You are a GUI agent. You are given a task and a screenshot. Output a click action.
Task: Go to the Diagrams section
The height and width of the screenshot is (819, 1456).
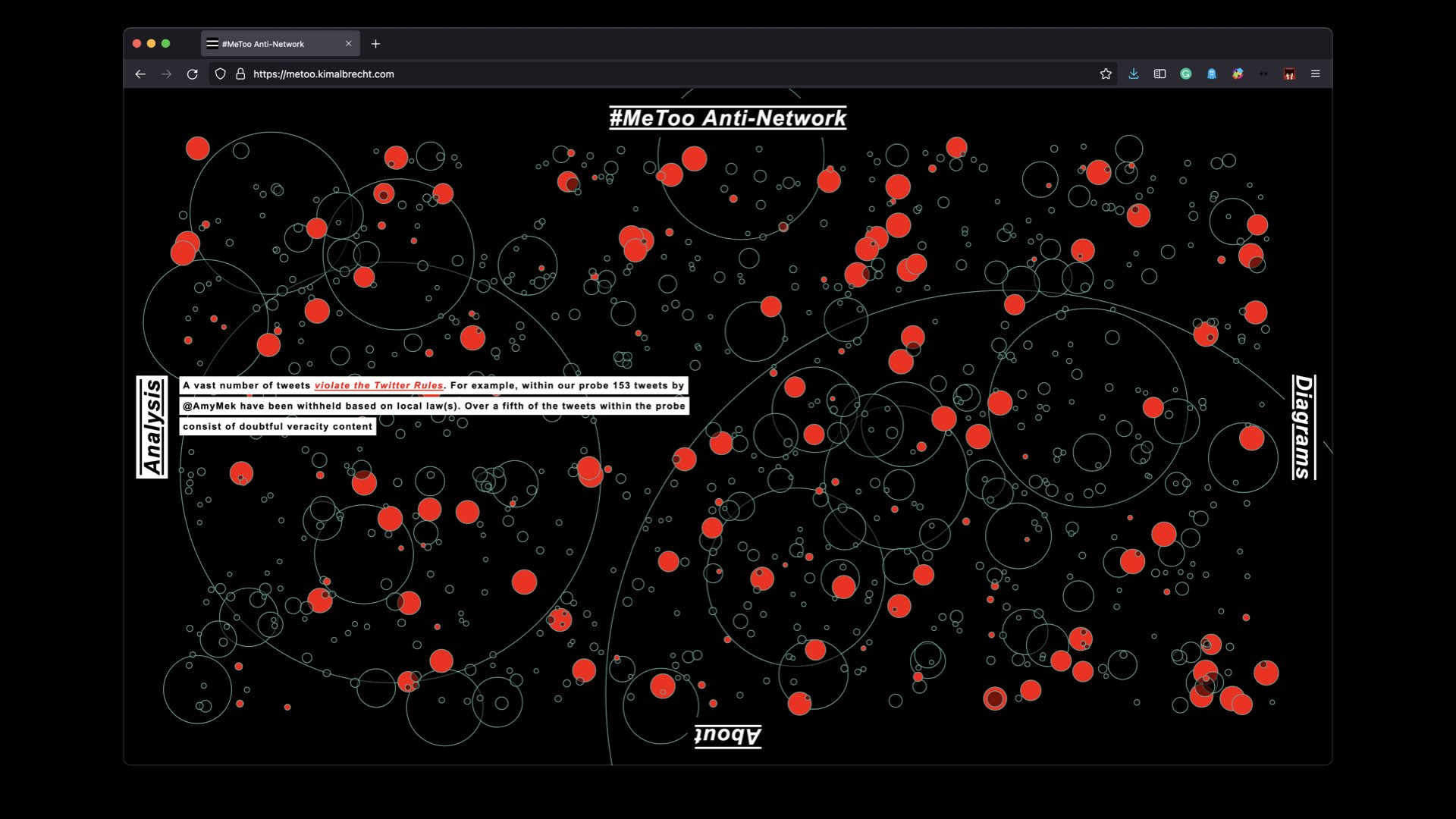pyautogui.click(x=1303, y=427)
